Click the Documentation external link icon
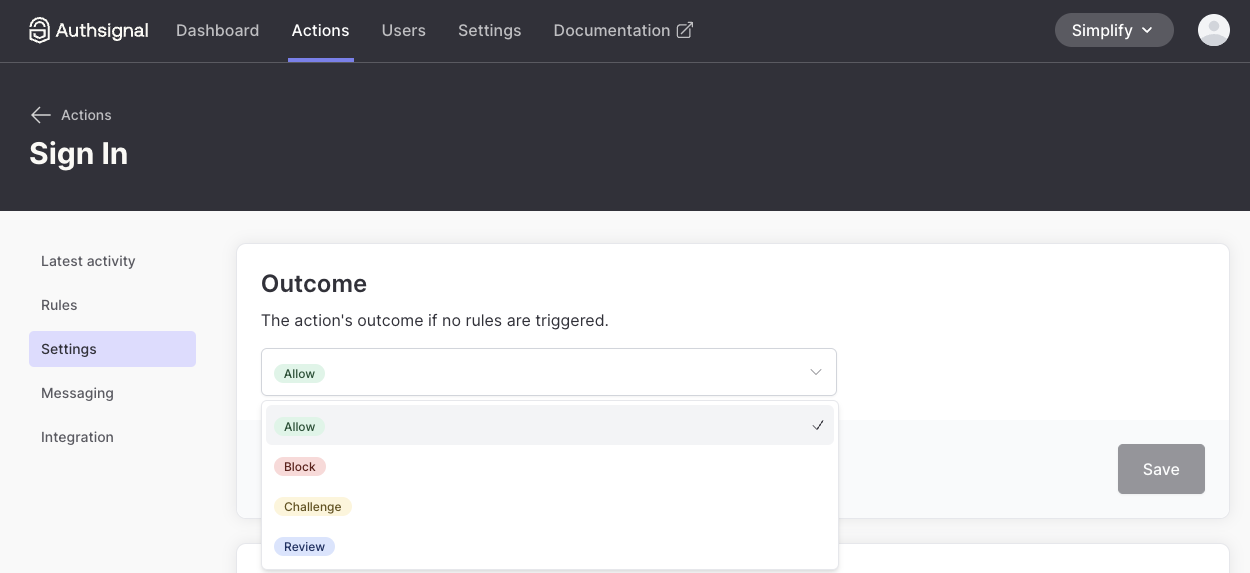Image resolution: width=1250 pixels, height=573 pixels. (x=685, y=30)
